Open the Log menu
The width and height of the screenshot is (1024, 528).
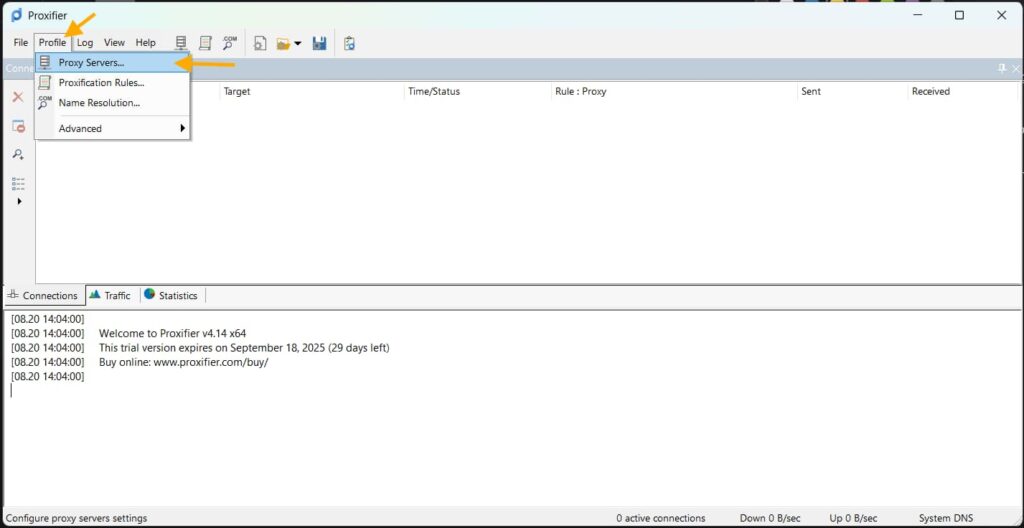[x=85, y=42]
